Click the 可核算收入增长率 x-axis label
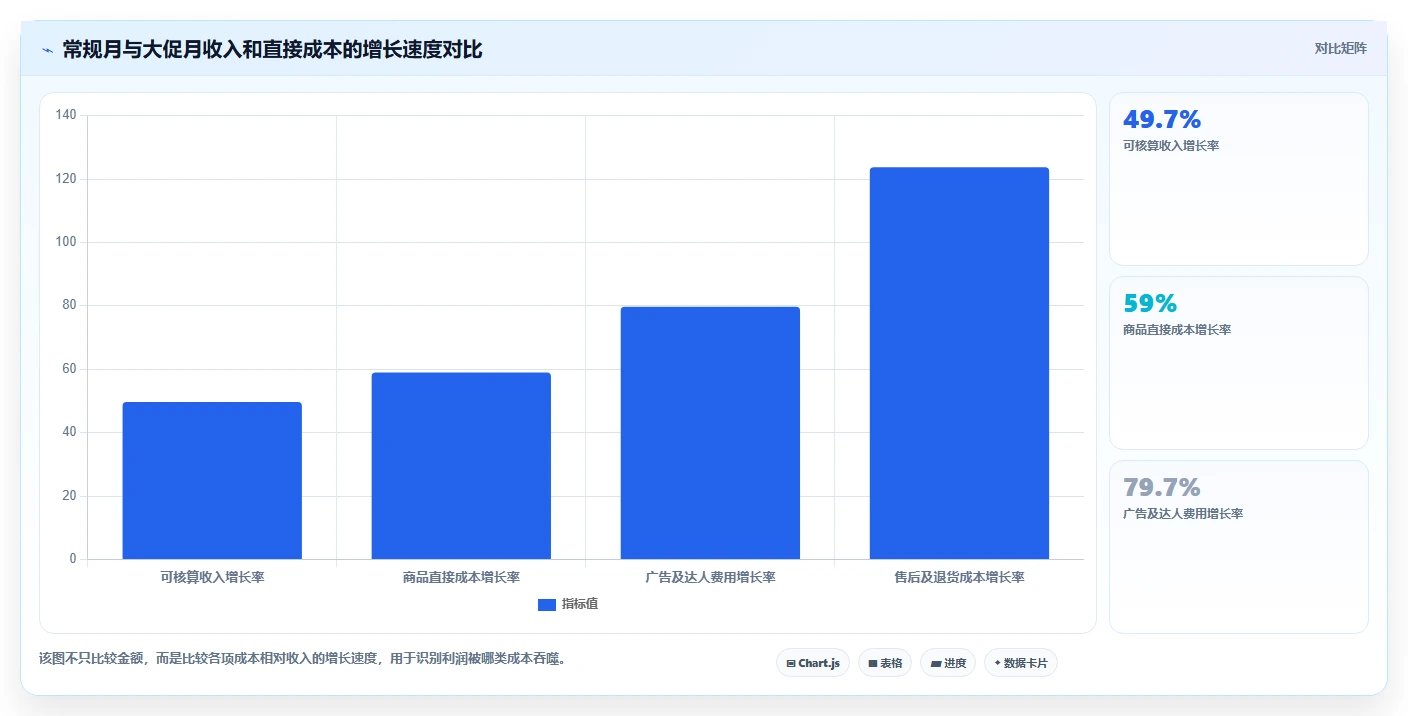This screenshot has width=1408, height=716. pos(212,578)
